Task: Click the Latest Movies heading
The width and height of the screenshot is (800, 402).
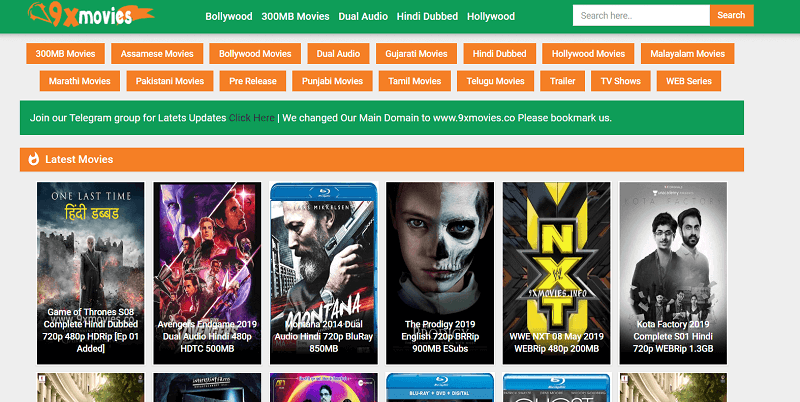Action: click(x=79, y=159)
